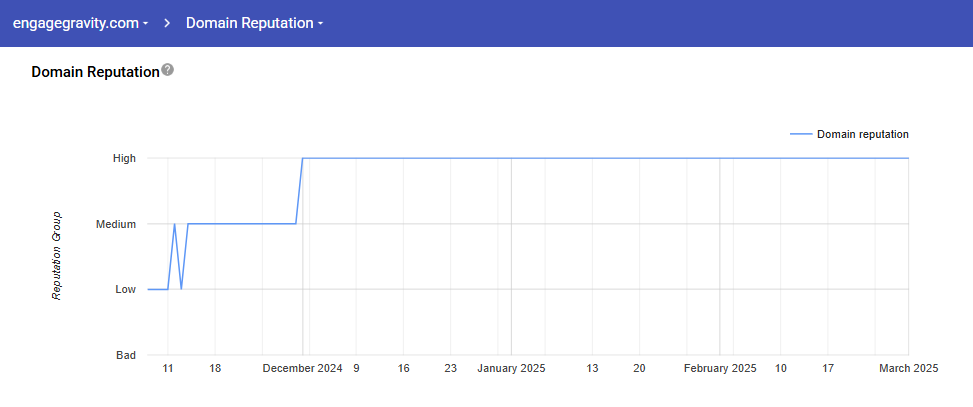Click the Domain Reputation section heading
973x407 pixels.
pyautogui.click(x=95, y=72)
